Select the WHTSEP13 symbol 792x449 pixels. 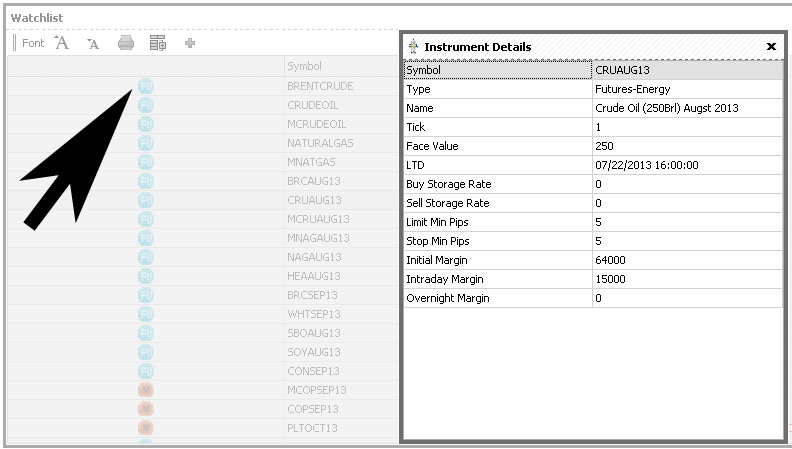[313, 314]
